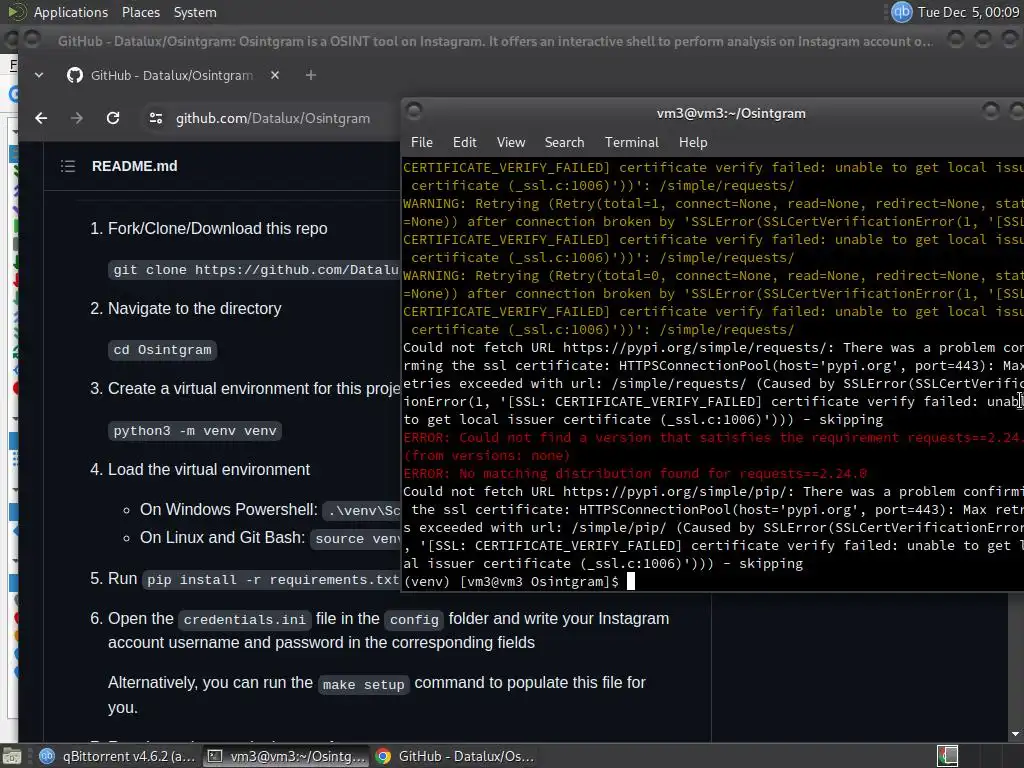This screenshot has width=1024, height=768.
Task: Open the Terminal menu in terminal window
Action: 632,142
